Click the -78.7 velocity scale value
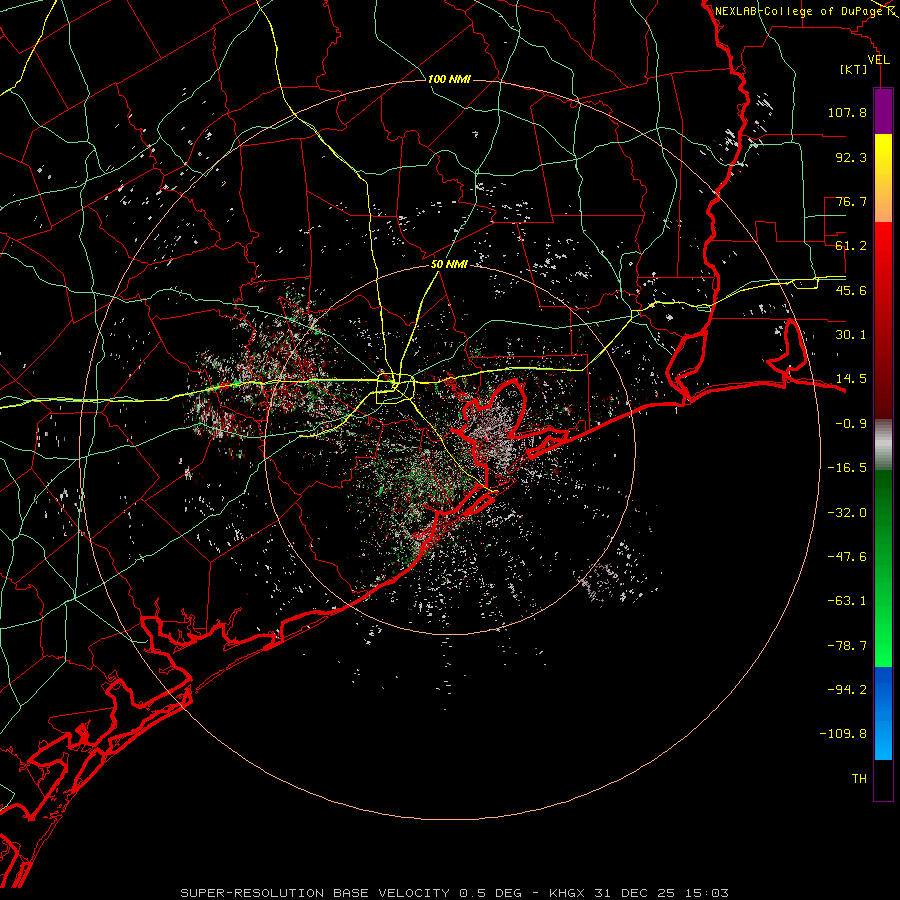 tap(847, 646)
